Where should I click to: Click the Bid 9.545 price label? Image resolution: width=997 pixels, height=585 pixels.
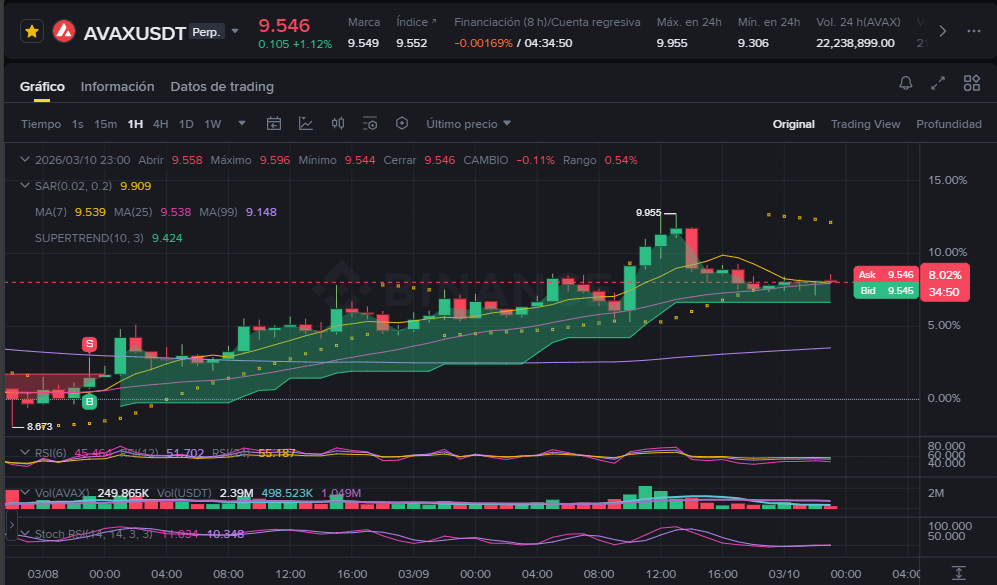(886, 291)
